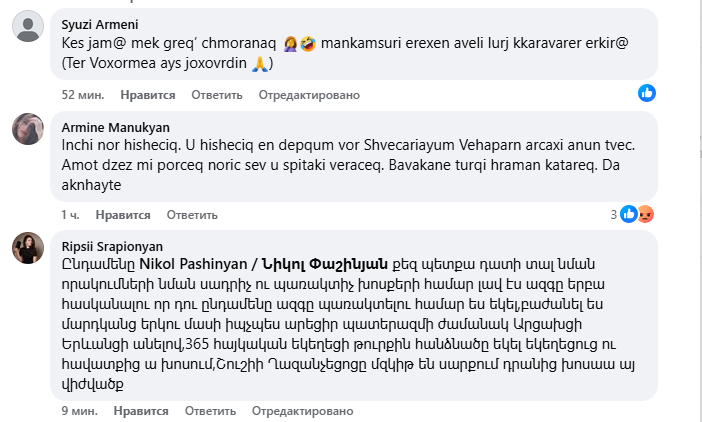Image resolution: width=702 pixels, height=422 pixels.
Task: Open the 9 мин. timestamp link
Action: click(x=79, y=410)
